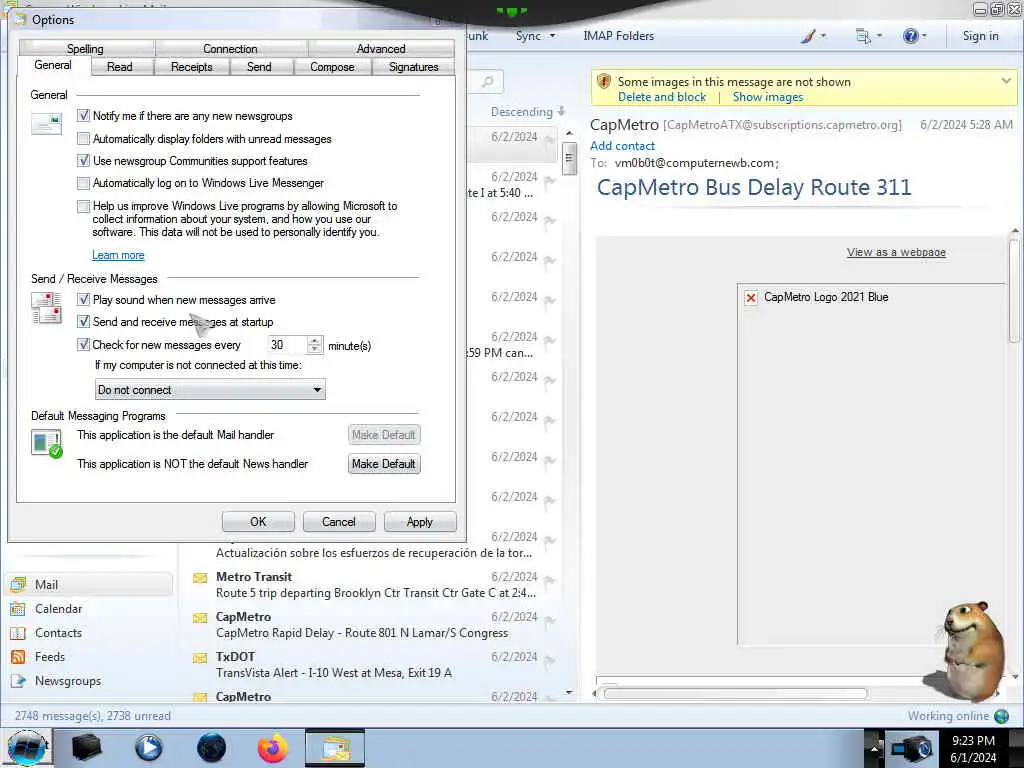This screenshot has width=1024, height=768.
Task: Click the Working online globe icon
Action: [x=1001, y=716]
